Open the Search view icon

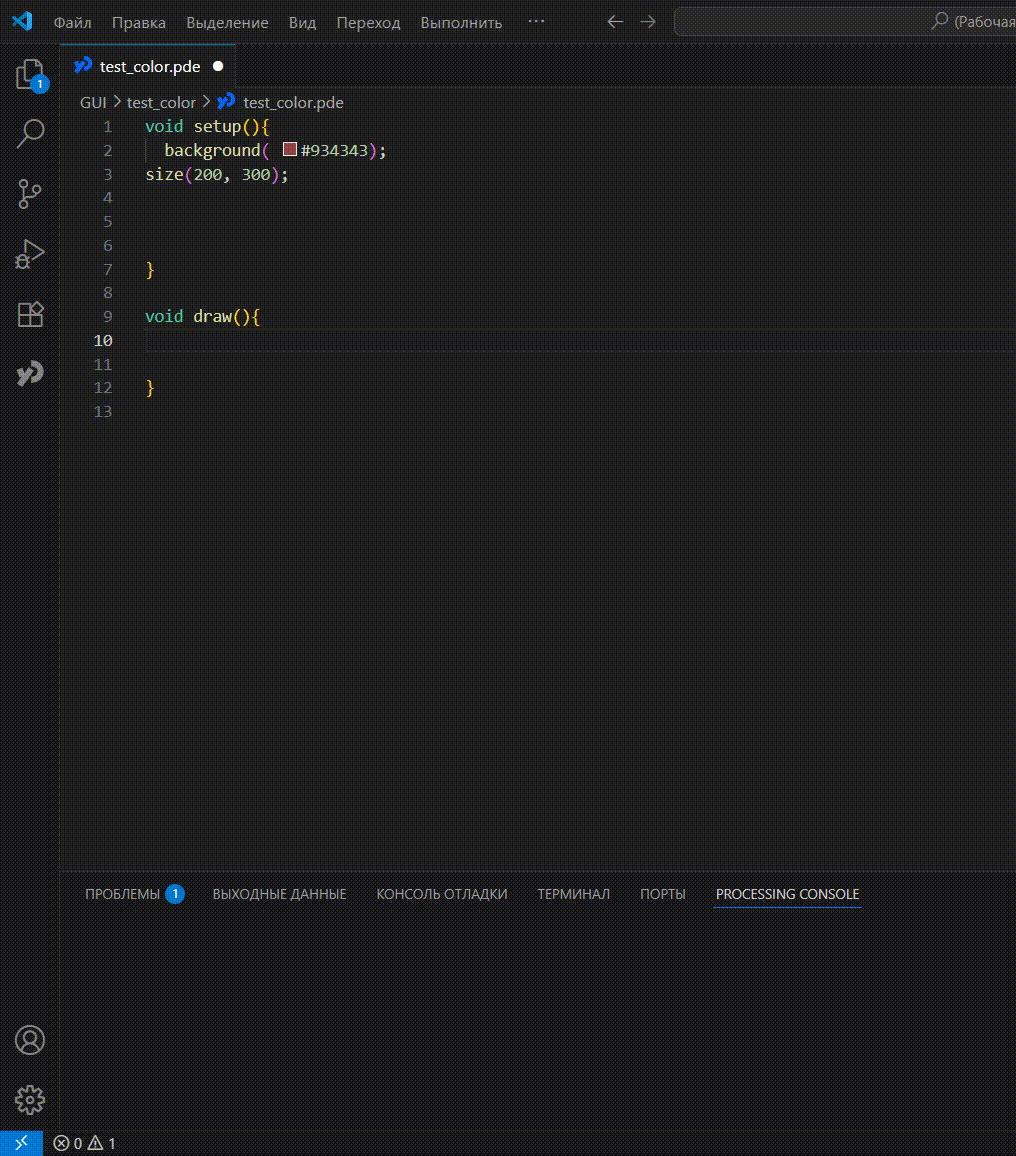[30, 133]
